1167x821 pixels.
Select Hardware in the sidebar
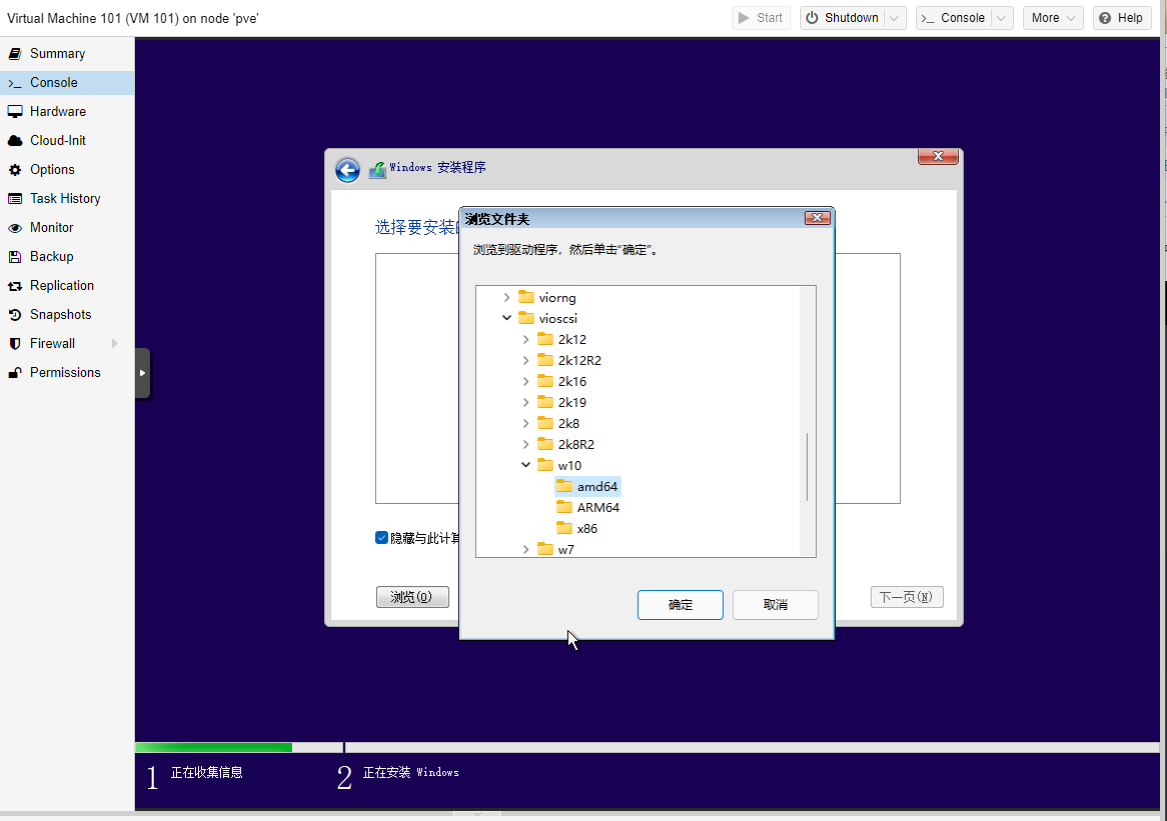click(x=67, y=112)
